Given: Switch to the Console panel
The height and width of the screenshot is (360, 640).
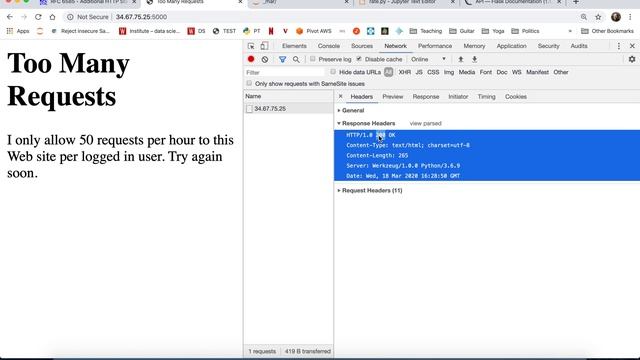Looking at the screenshot, I should [329, 46].
